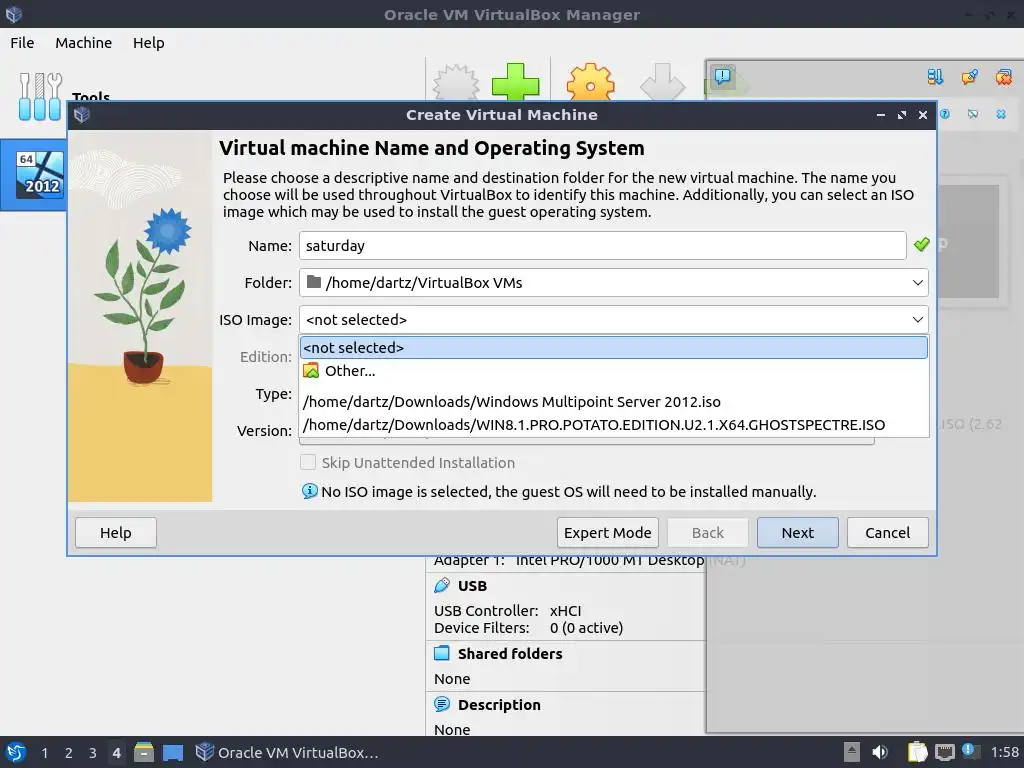Viewport: 1024px width, 768px height.
Task: Switch to workspace 2 in the taskbar
Action: click(69, 752)
